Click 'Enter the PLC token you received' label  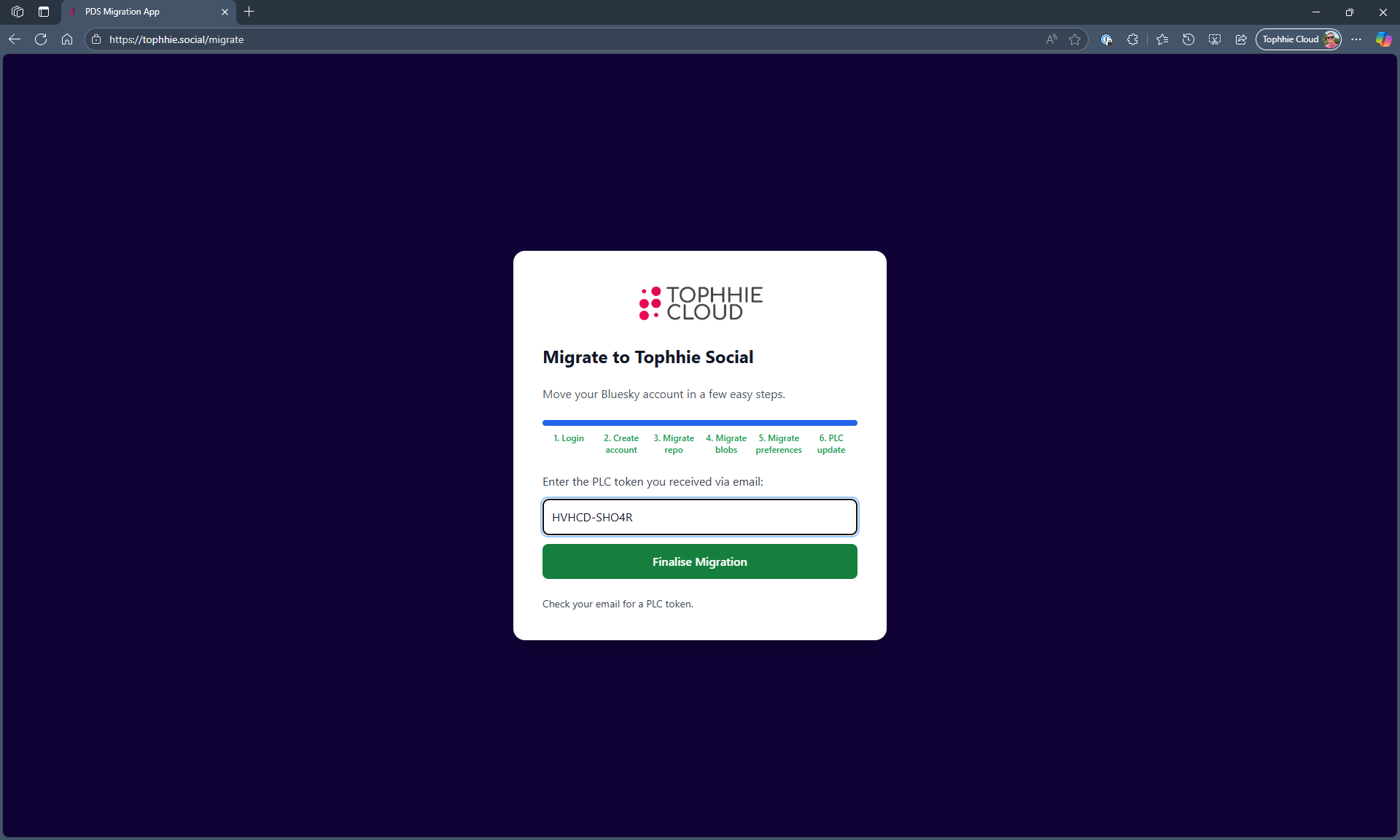653,482
